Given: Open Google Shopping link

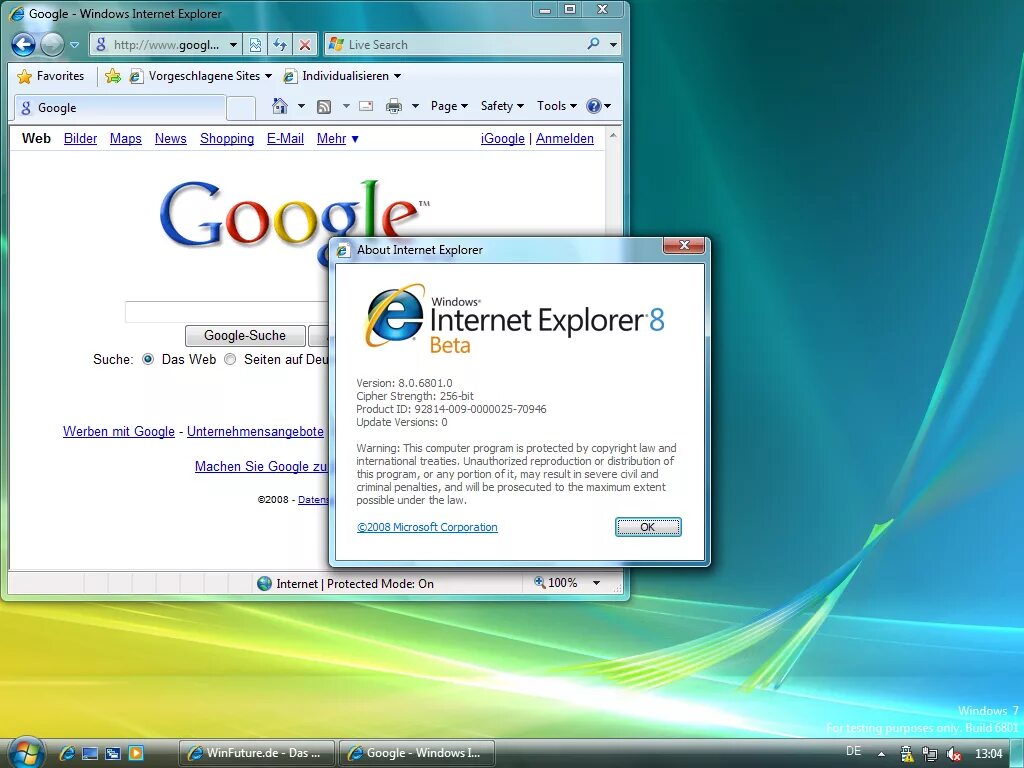Looking at the screenshot, I should [227, 138].
